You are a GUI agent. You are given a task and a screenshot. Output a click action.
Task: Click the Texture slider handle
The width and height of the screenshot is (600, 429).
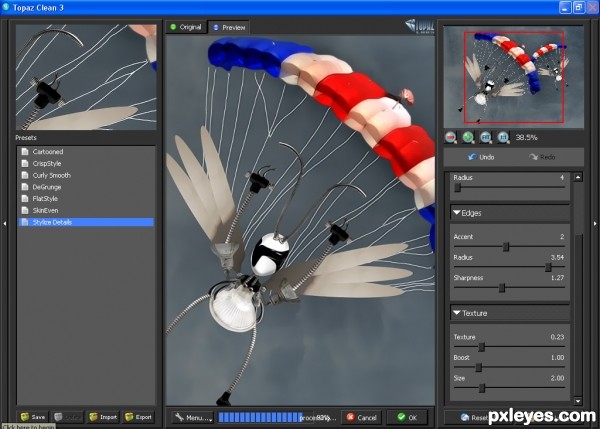tap(482, 347)
